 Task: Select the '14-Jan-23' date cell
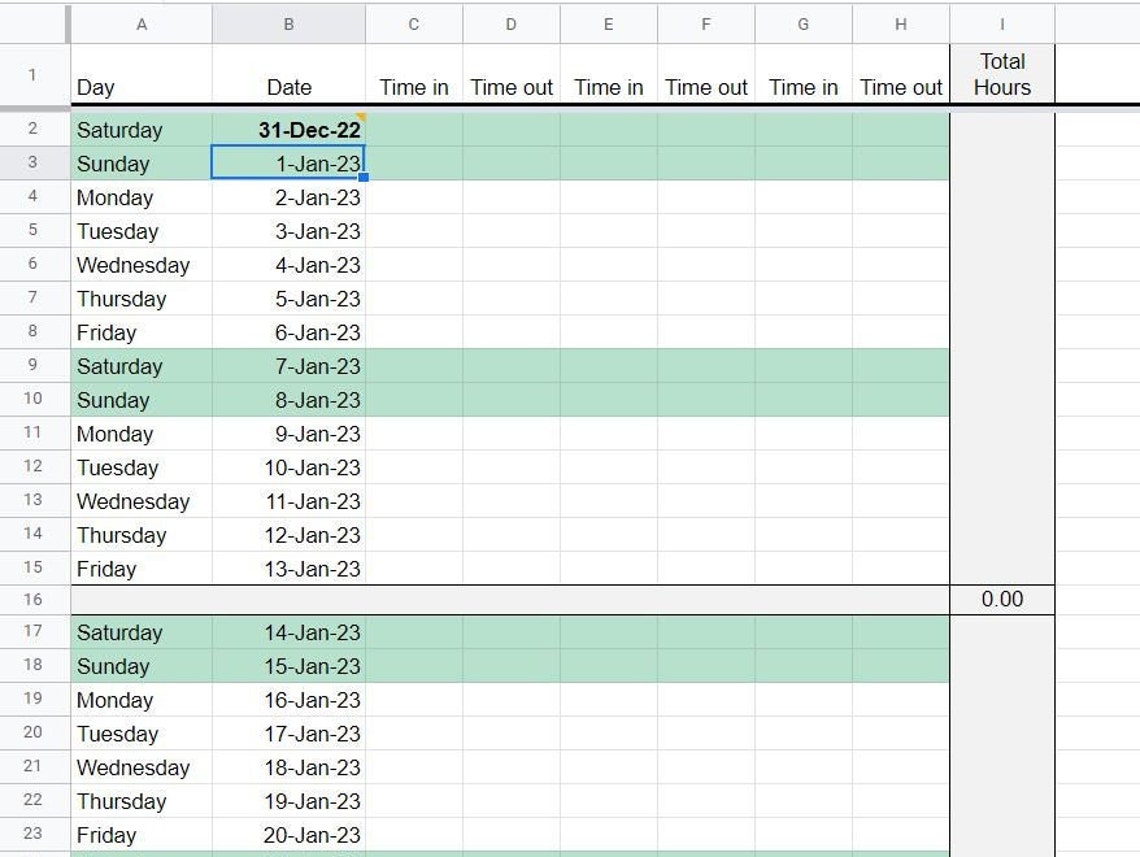pos(289,632)
